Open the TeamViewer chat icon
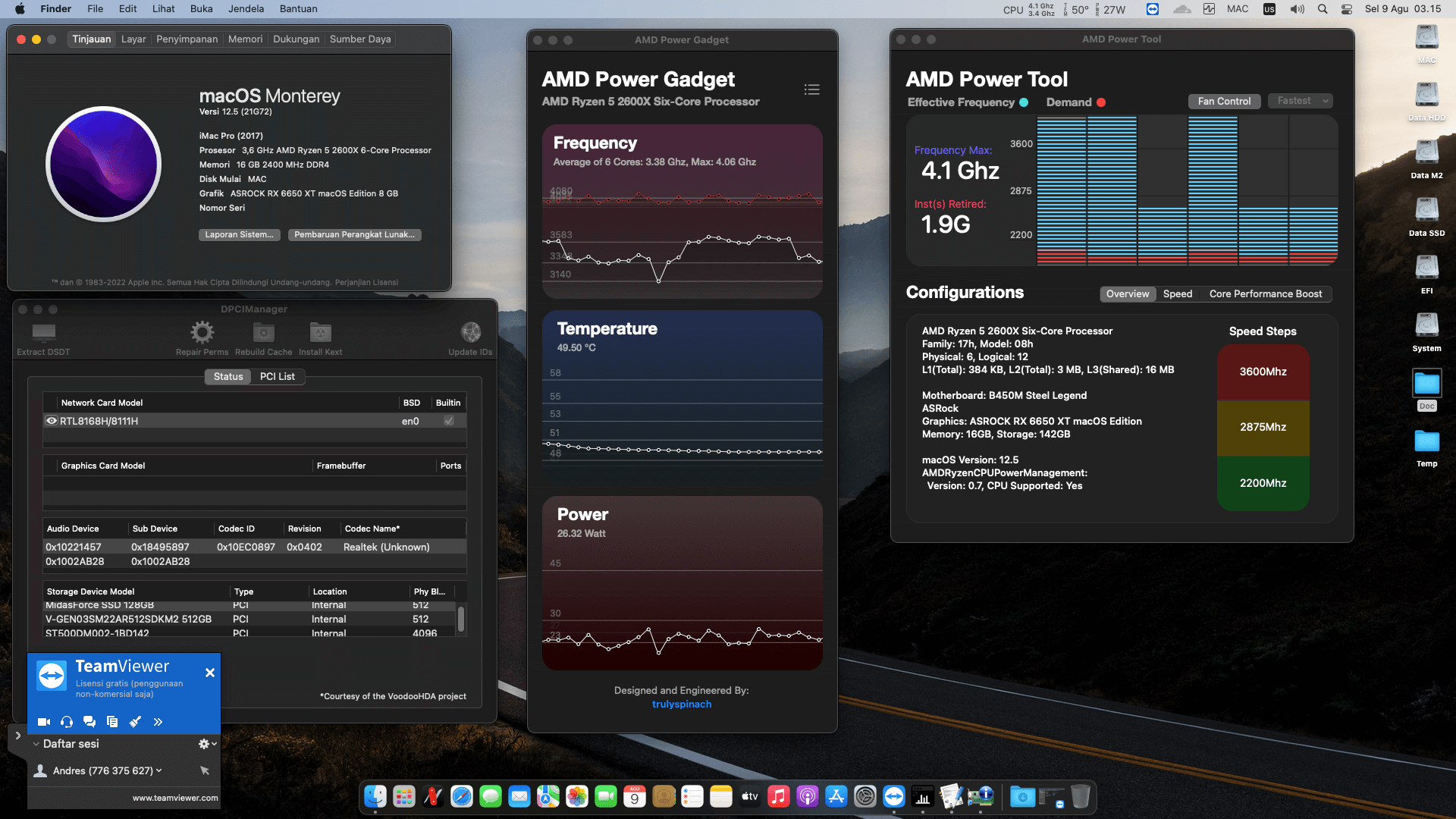The image size is (1456, 819). tap(89, 722)
